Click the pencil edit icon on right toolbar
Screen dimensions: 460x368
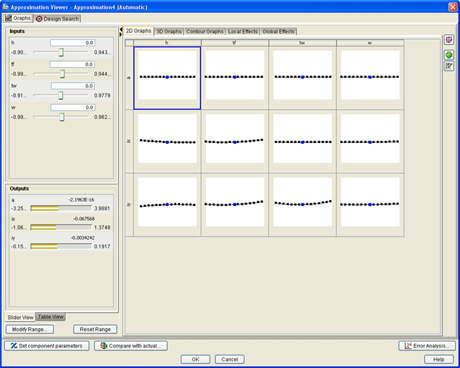(x=449, y=66)
